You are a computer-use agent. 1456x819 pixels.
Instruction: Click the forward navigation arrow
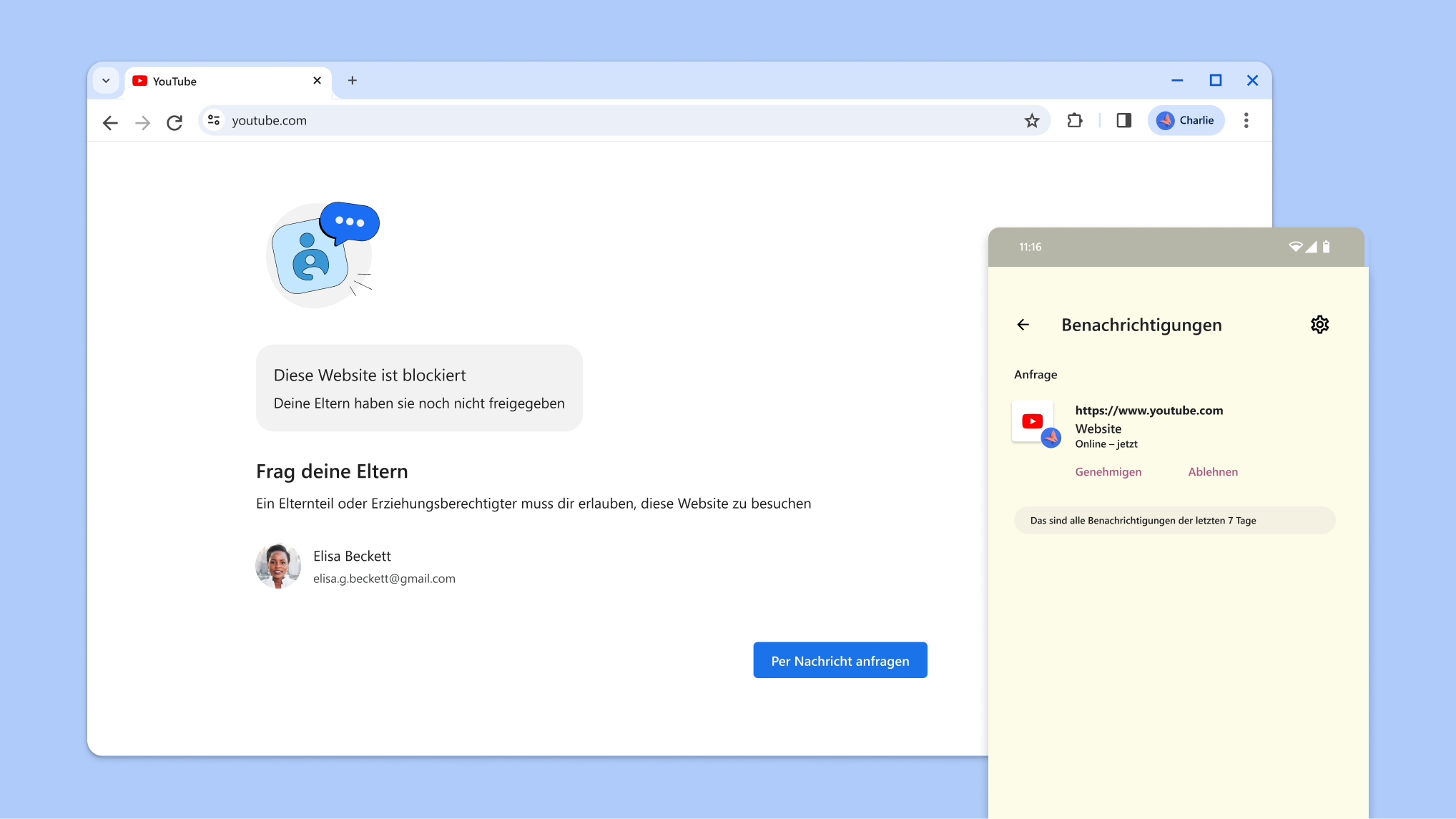tap(142, 122)
